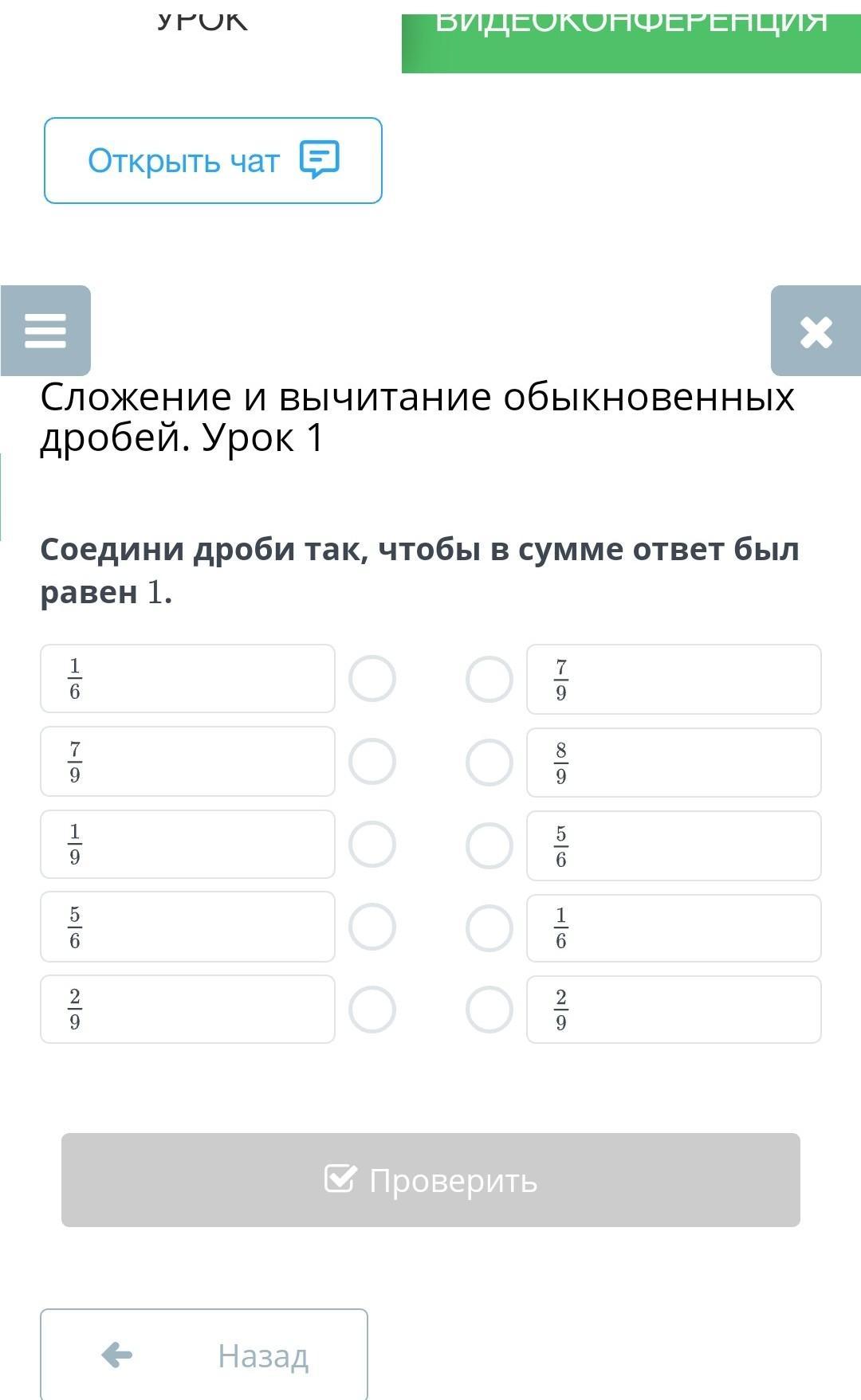The height and width of the screenshot is (1400, 861).
Task: Select radio circle beside right 2/9
Action: [489, 1010]
